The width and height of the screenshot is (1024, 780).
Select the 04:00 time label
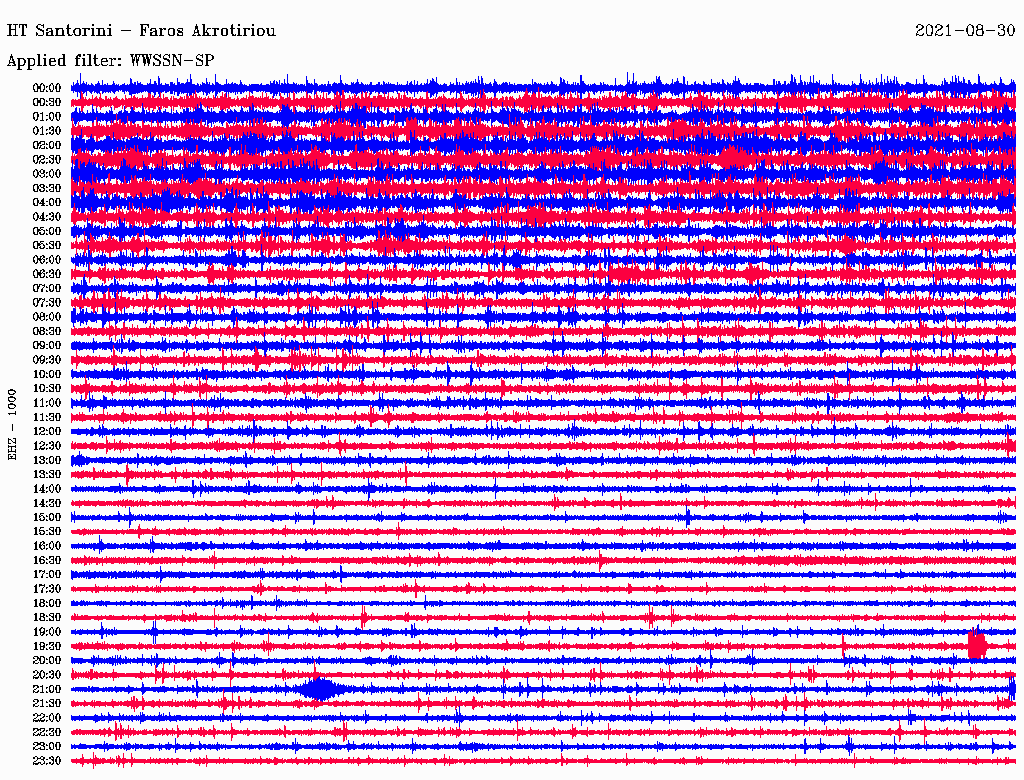click(47, 203)
